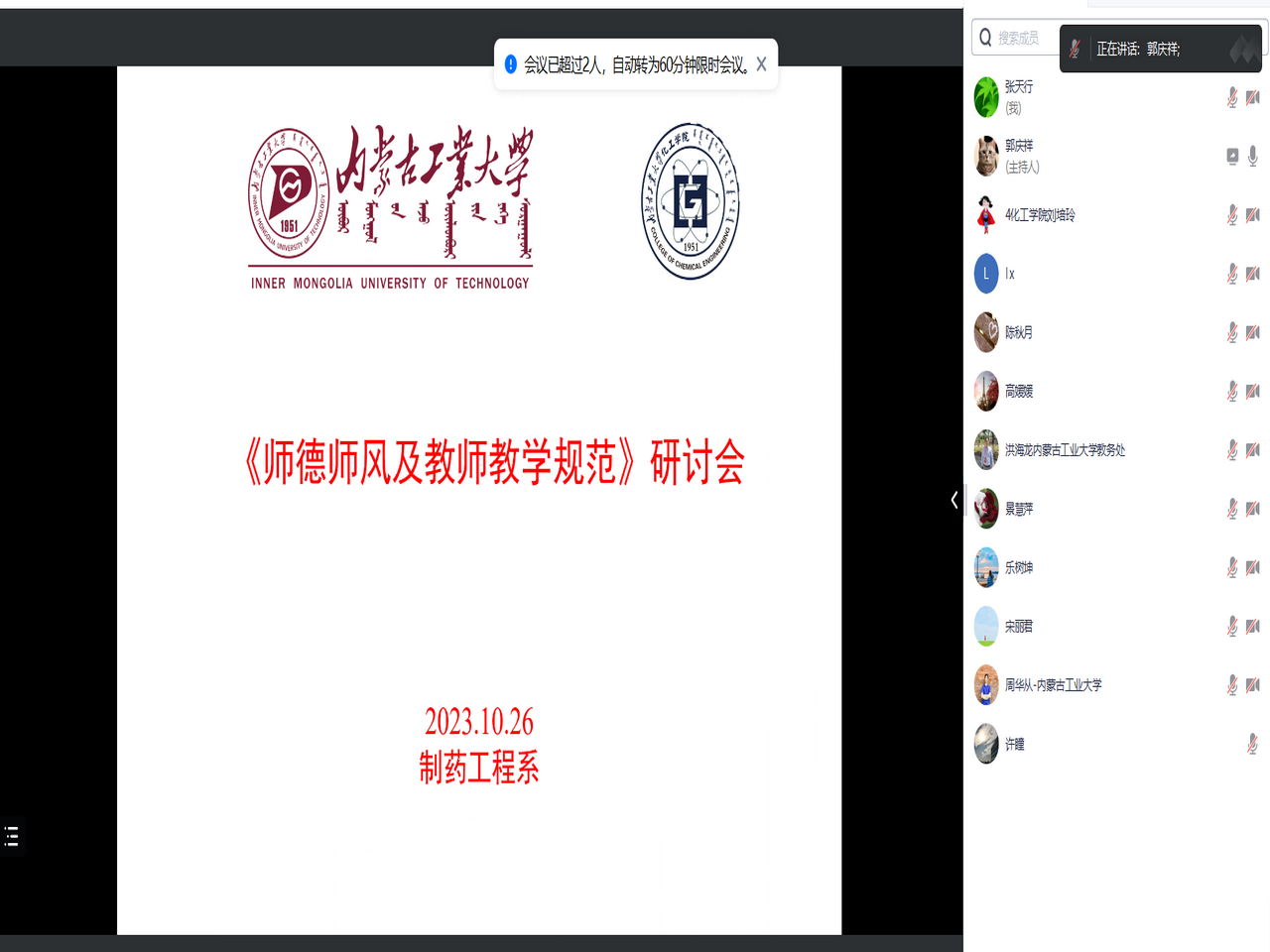
Task: Click the 正在讲话: 郭庆祥 speaking indicator
Action: tap(1137, 49)
